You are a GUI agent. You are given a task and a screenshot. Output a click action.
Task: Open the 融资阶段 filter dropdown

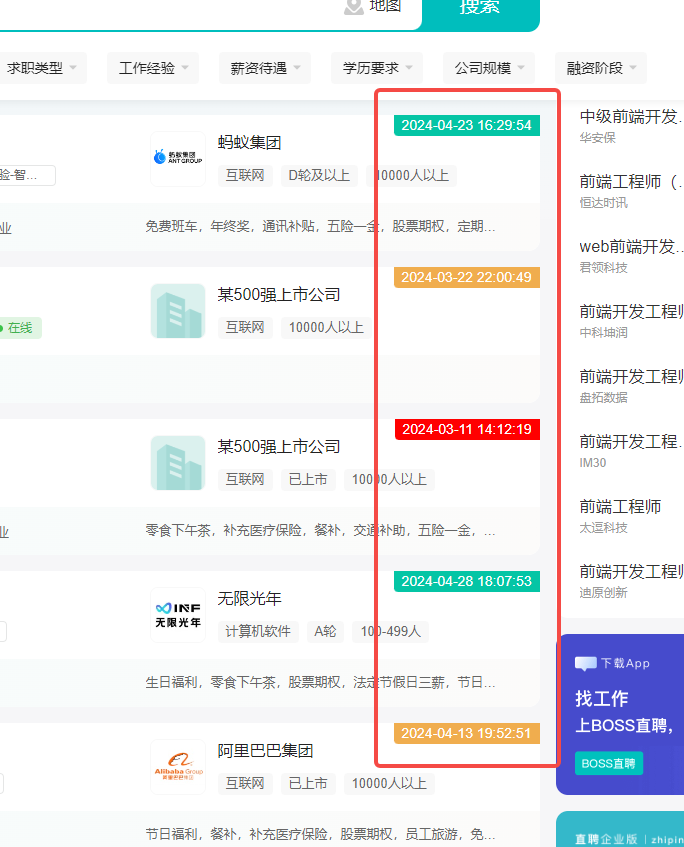(600, 68)
